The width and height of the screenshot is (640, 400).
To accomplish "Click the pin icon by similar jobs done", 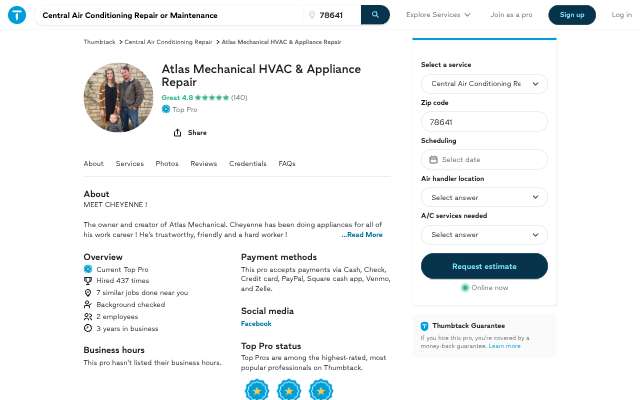I will point(88,293).
